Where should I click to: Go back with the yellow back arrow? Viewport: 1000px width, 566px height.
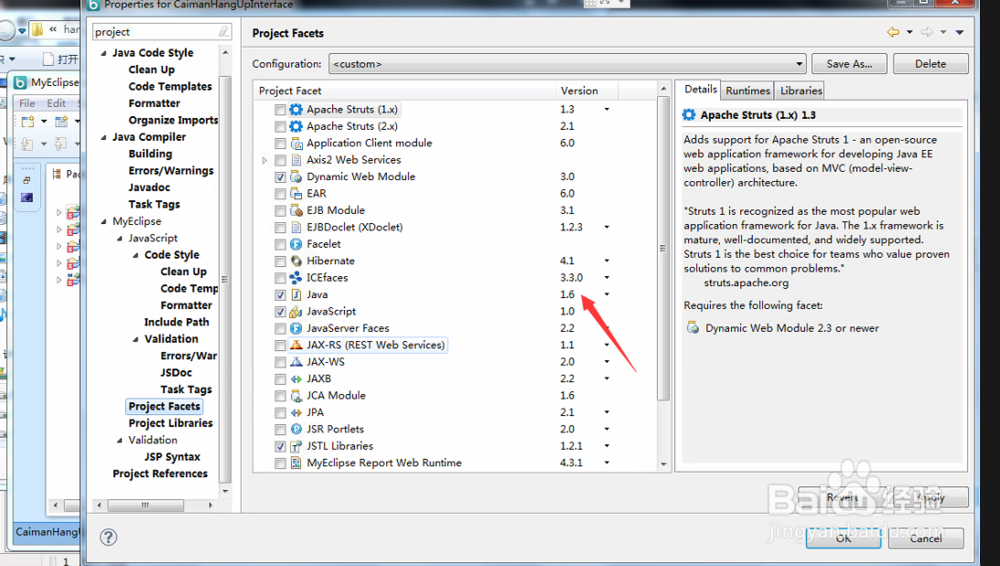[x=893, y=32]
